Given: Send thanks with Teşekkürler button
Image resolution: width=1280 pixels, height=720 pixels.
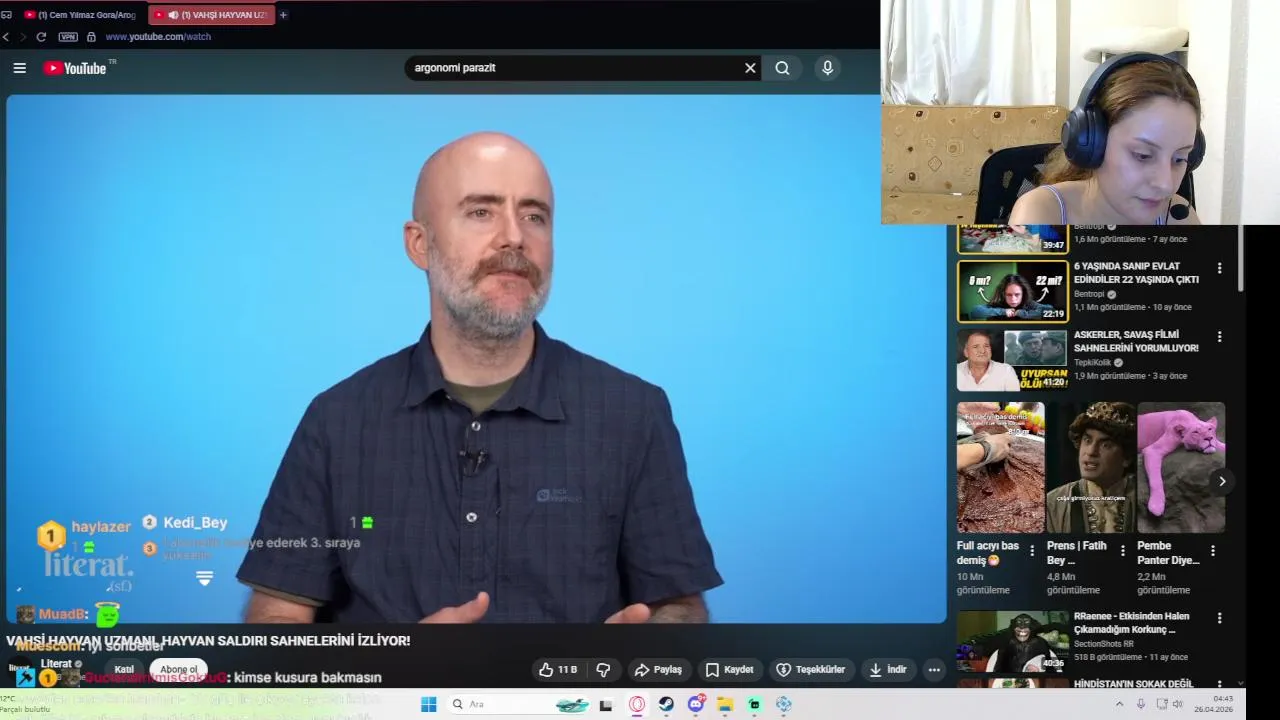Looking at the screenshot, I should 811,670.
